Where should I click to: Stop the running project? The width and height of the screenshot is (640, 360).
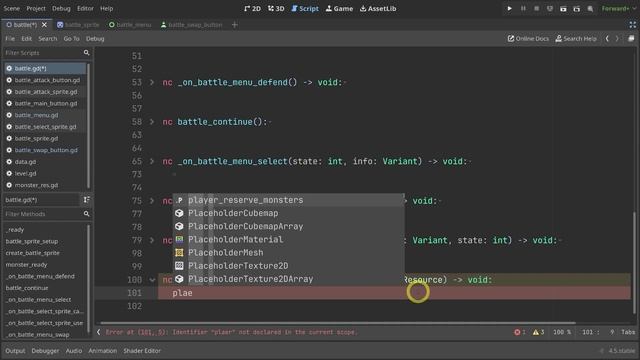pos(536,9)
